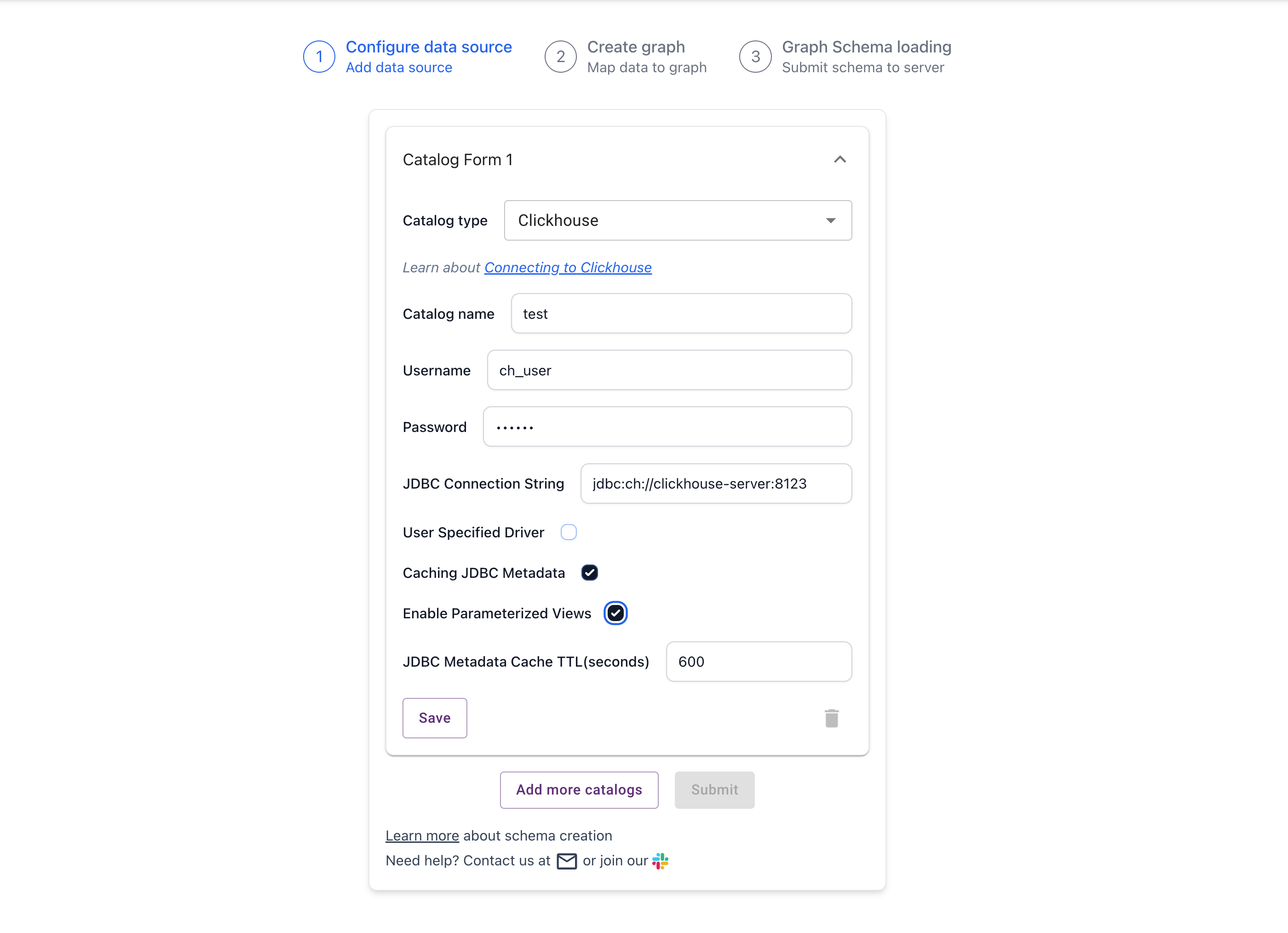This screenshot has height=933, width=1288.
Task: Disable Enable Parameterized Views checkbox
Action: click(615, 613)
